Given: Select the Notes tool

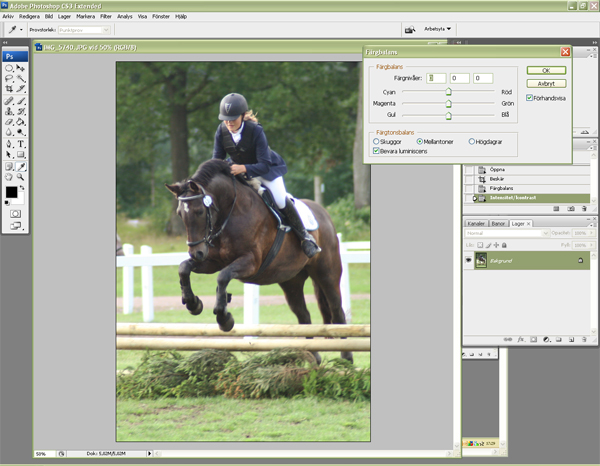Looking at the screenshot, I should (9, 166).
